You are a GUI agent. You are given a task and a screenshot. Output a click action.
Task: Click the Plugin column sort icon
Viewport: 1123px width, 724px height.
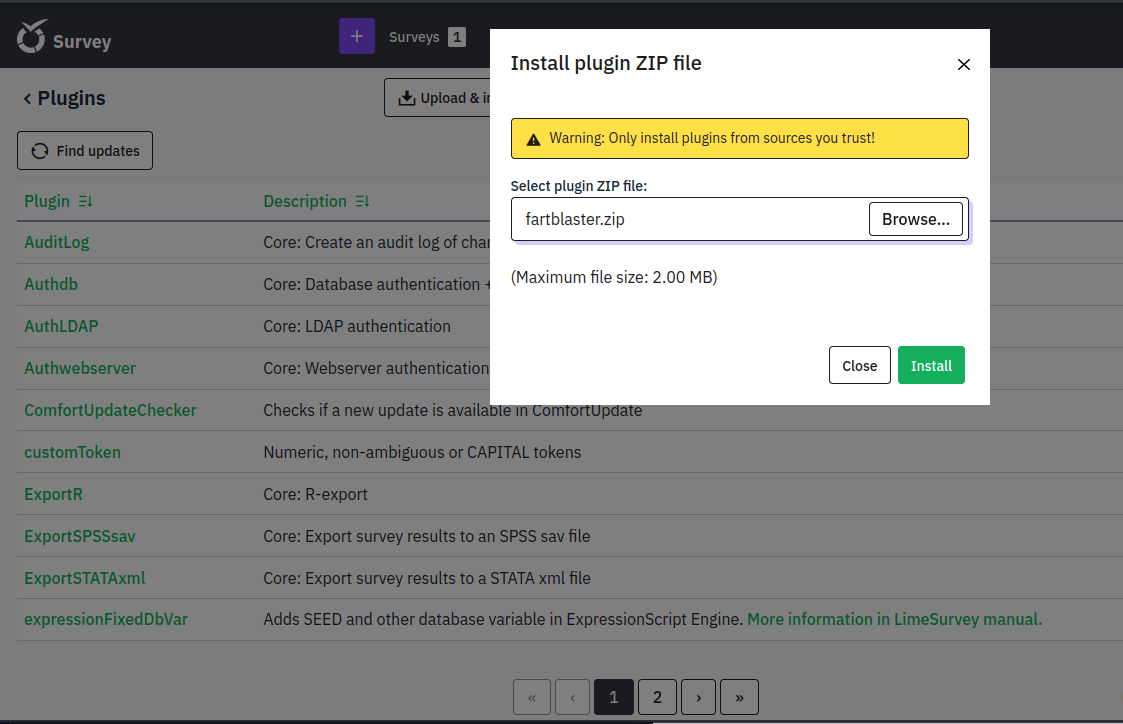[85, 202]
